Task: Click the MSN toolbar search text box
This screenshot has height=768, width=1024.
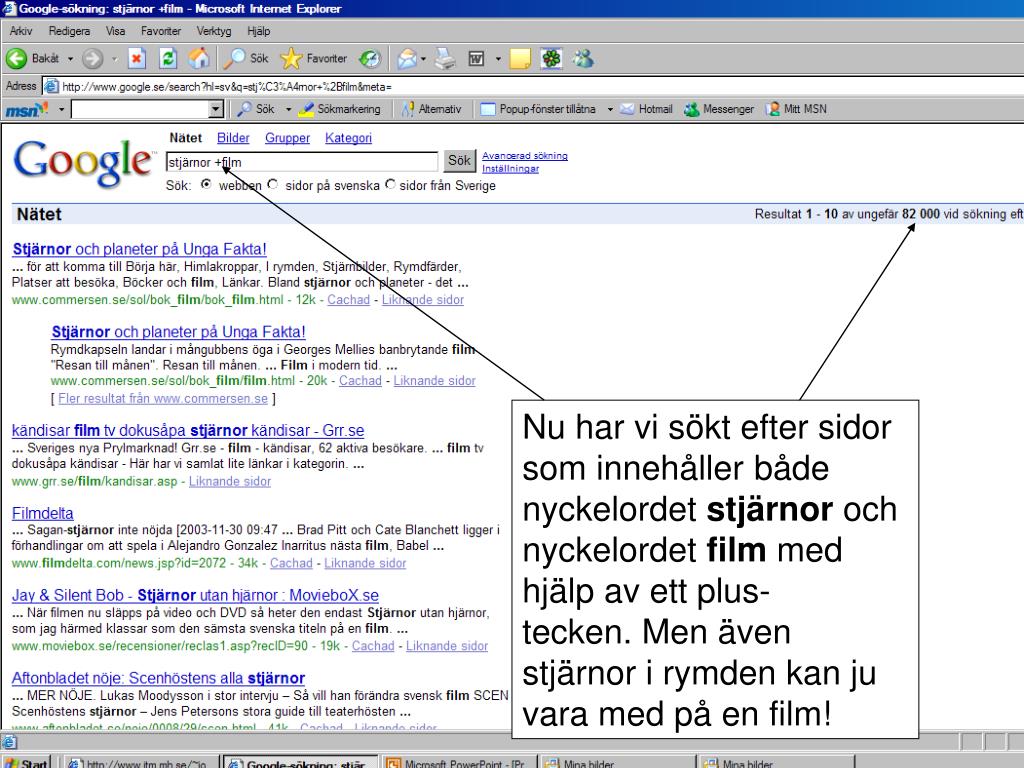Action: pyautogui.click(x=140, y=110)
